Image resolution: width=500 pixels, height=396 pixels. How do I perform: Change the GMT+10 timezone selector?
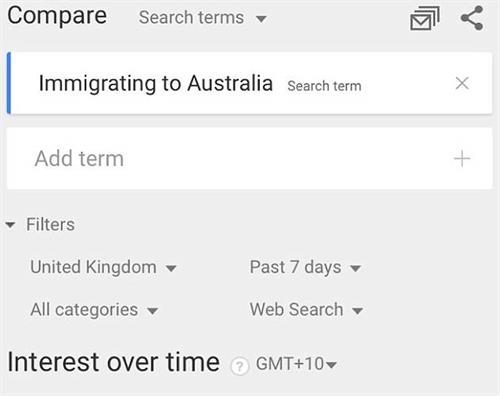[x=296, y=364]
